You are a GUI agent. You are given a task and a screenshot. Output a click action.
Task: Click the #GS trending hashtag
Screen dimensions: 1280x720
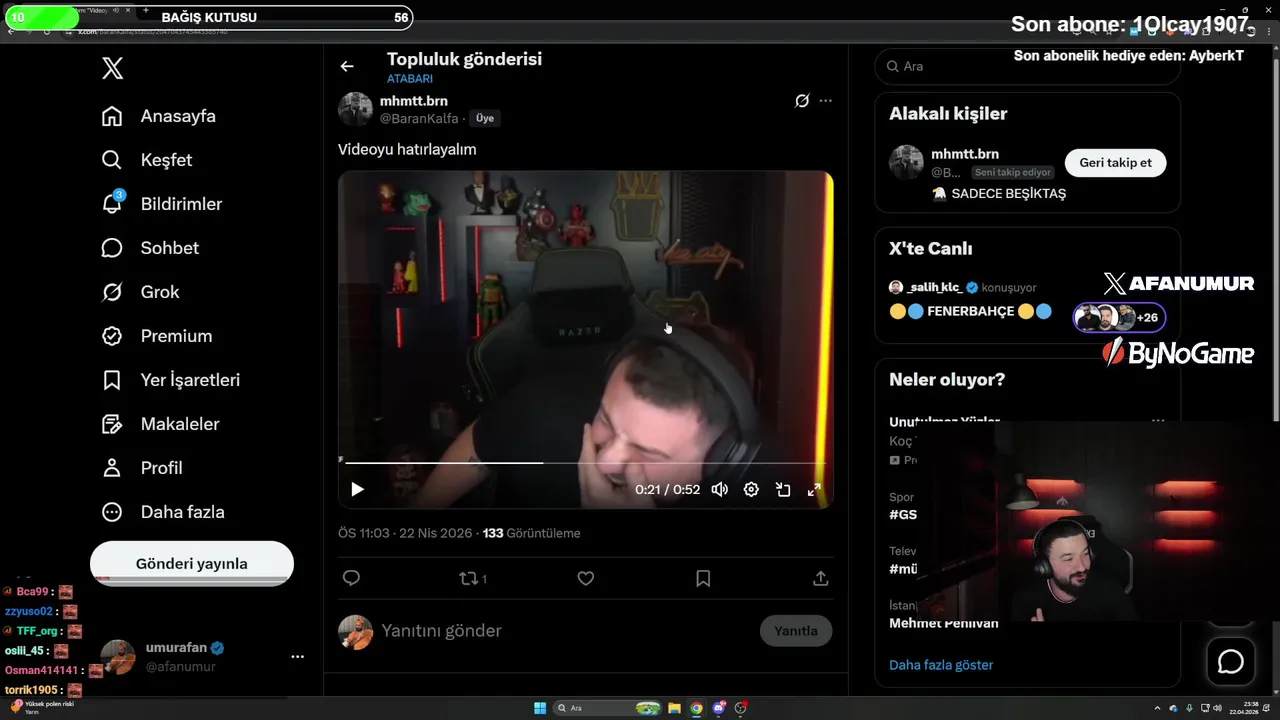(x=903, y=514)
